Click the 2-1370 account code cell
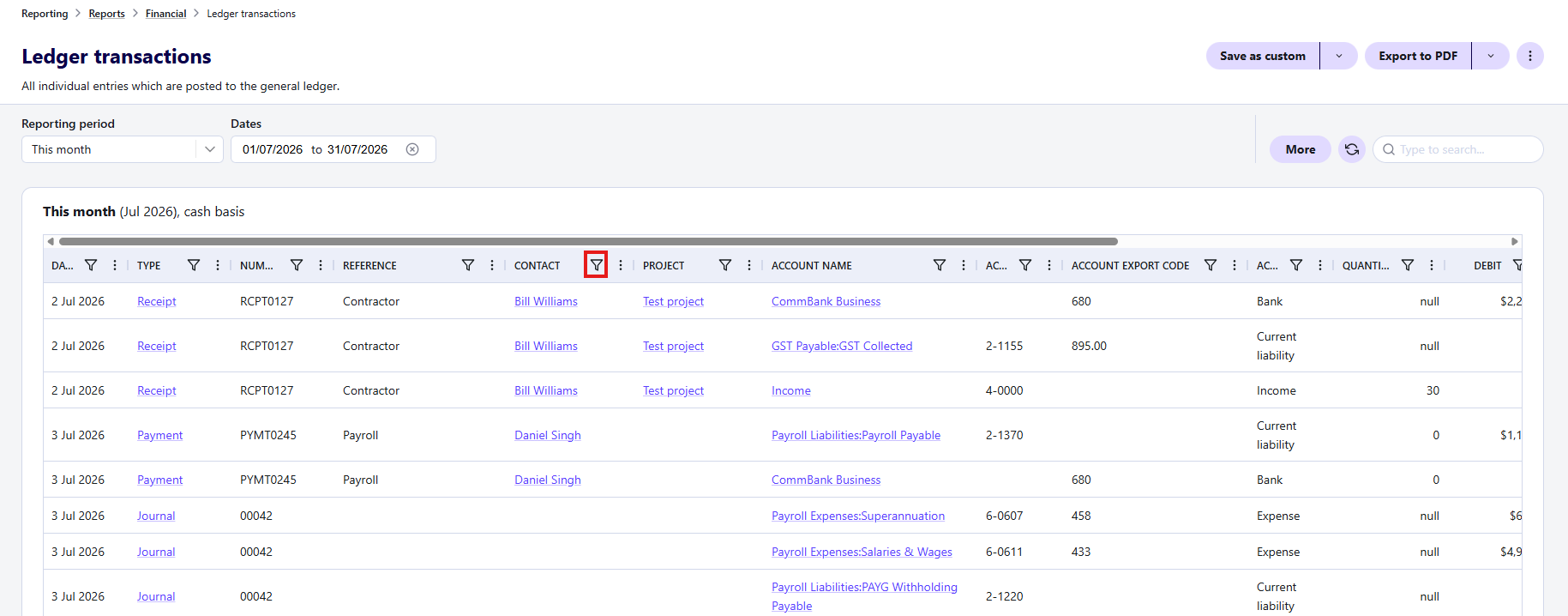This screenshot has height=616, width=1568. tap(1005, 435)
